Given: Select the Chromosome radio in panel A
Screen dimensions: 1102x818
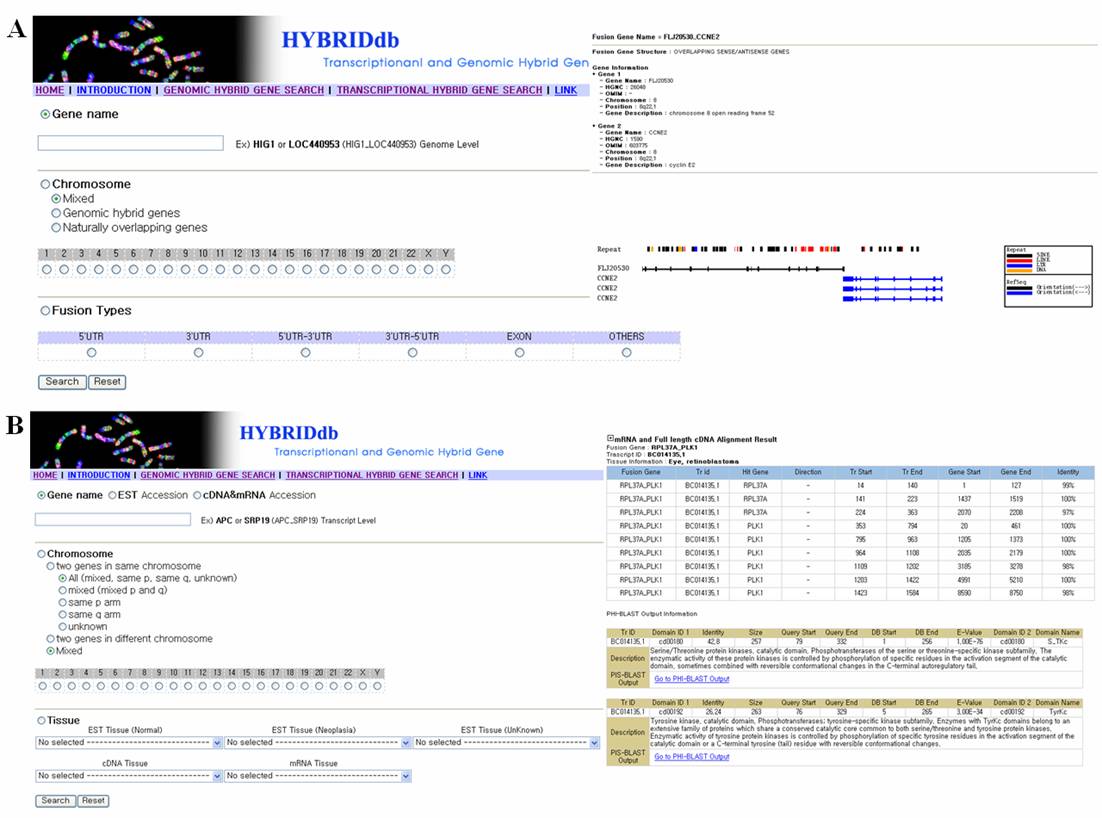Looking at the screenshot, I should pyautogui.click(x=45, y=184).
